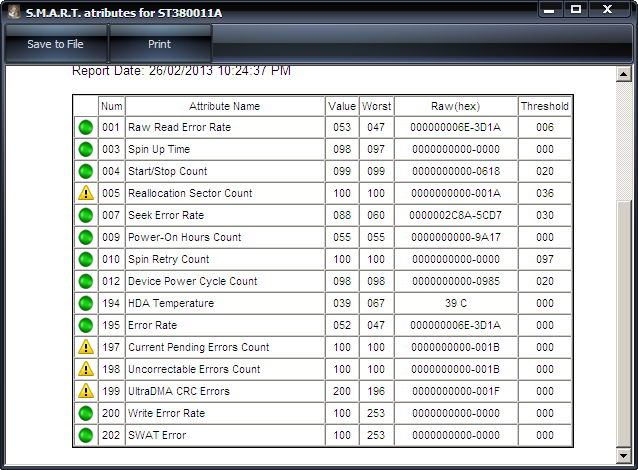Image resolution: width=638 pixels, height=470 pixels.
Task: Click green status icon for Raw Read Error Rate
Action: click(86, 127)
